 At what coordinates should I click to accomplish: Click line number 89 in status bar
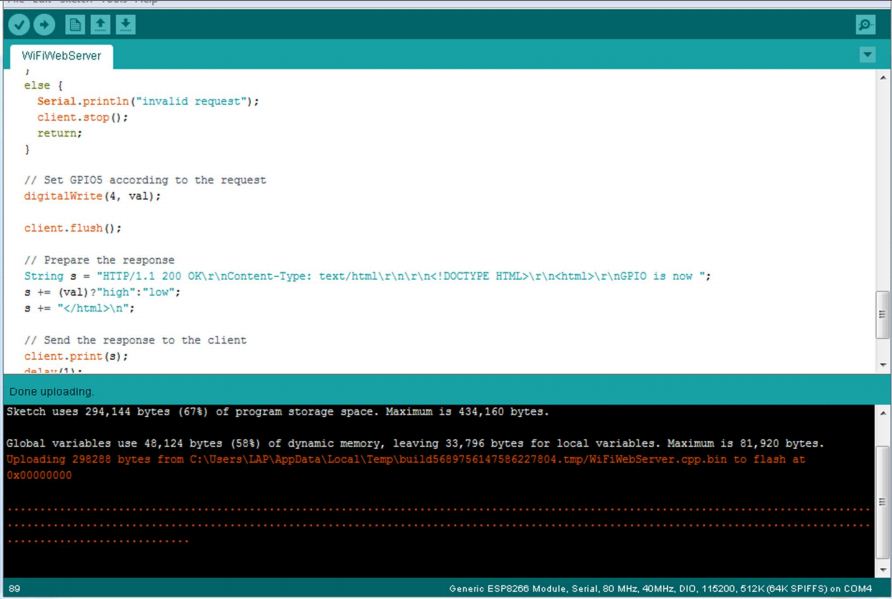click(x=15, y=588)
